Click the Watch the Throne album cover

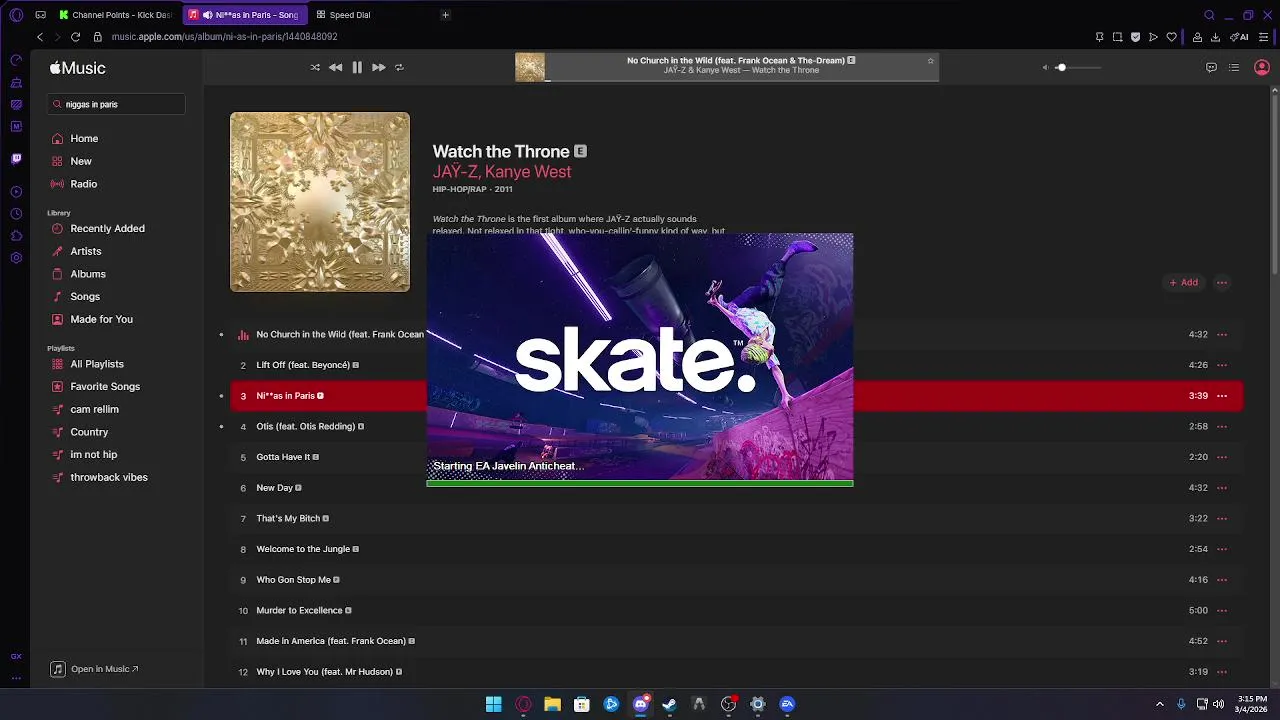[320, 202]
